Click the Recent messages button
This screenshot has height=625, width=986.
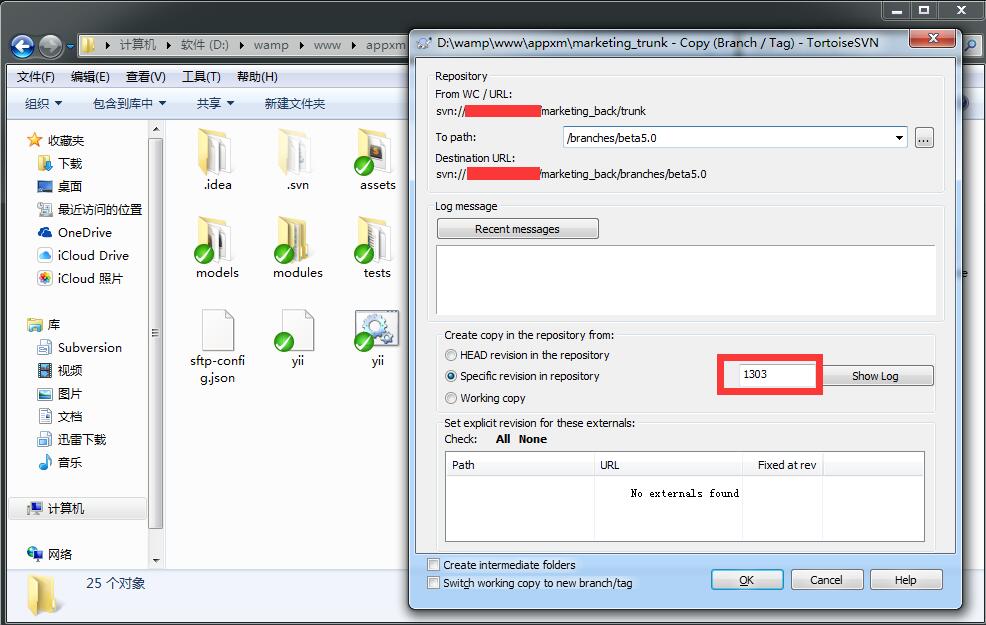(x=518, y=229)
